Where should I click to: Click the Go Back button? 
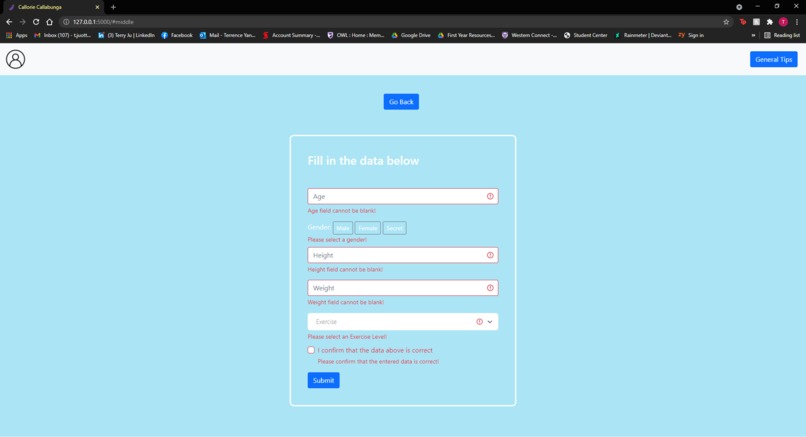[401, 102]
